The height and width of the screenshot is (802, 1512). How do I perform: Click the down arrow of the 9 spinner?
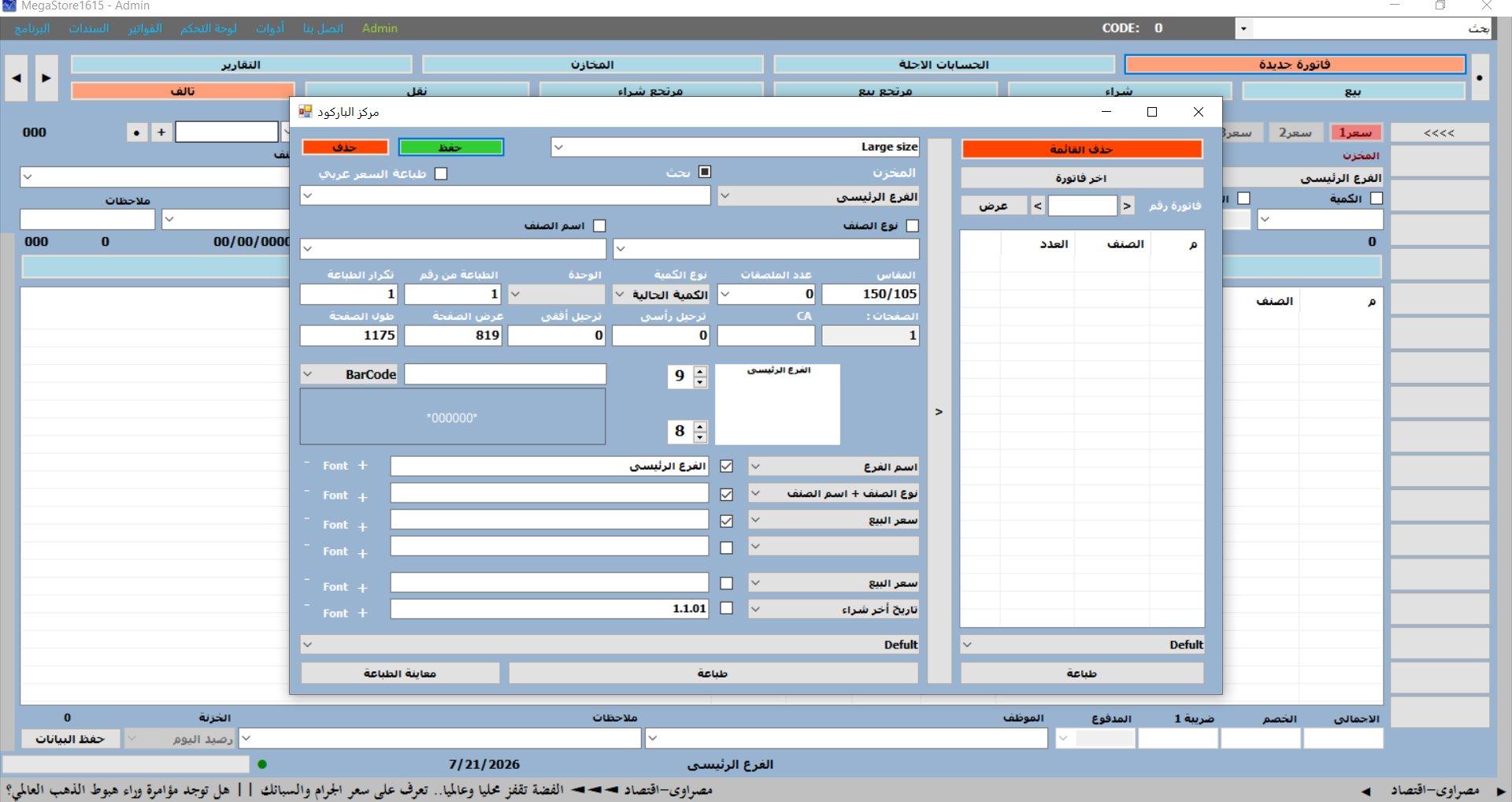click(x=700, y=382)
